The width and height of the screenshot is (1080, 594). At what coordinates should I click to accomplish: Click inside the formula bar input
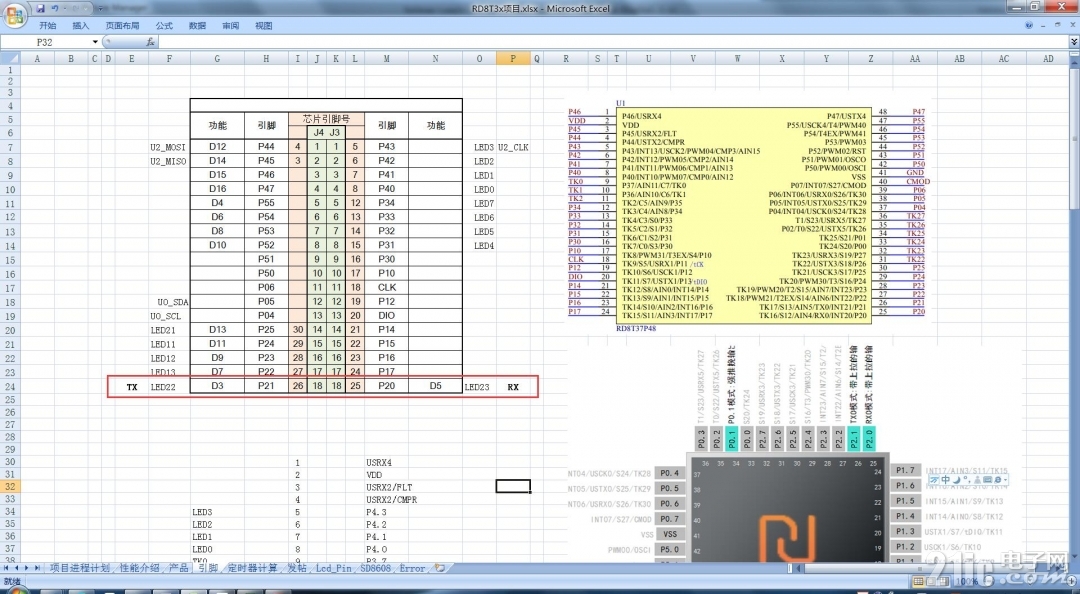(x=613, y=42)
